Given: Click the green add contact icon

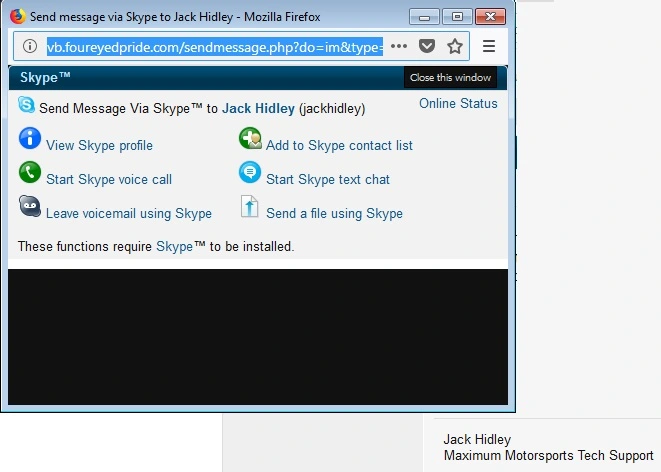Looking at the screenshot, I should click(250, 138).
